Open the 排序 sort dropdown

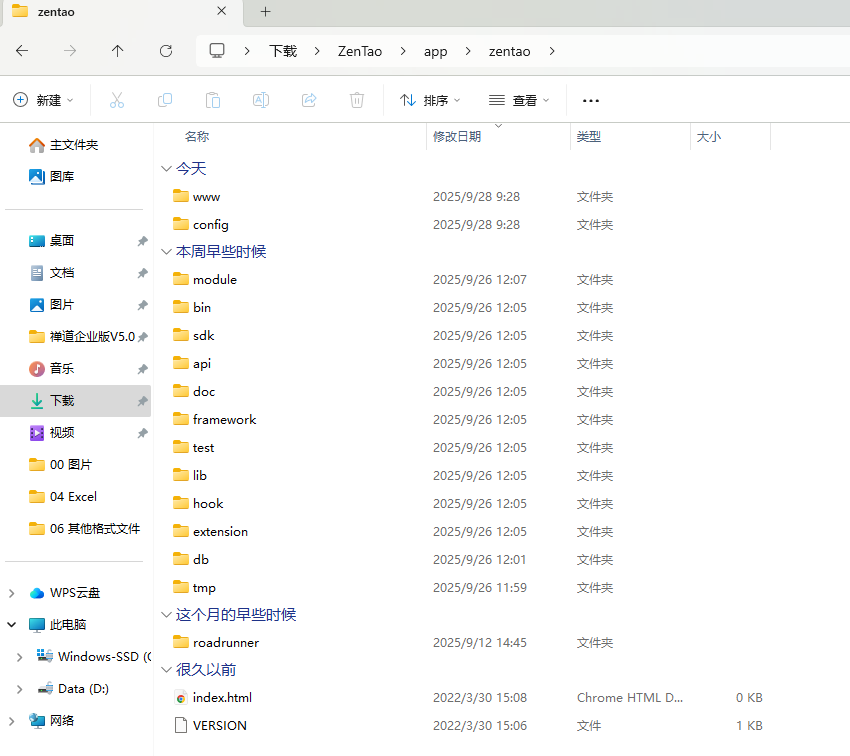pyautogui.click(x=430, y=100)
